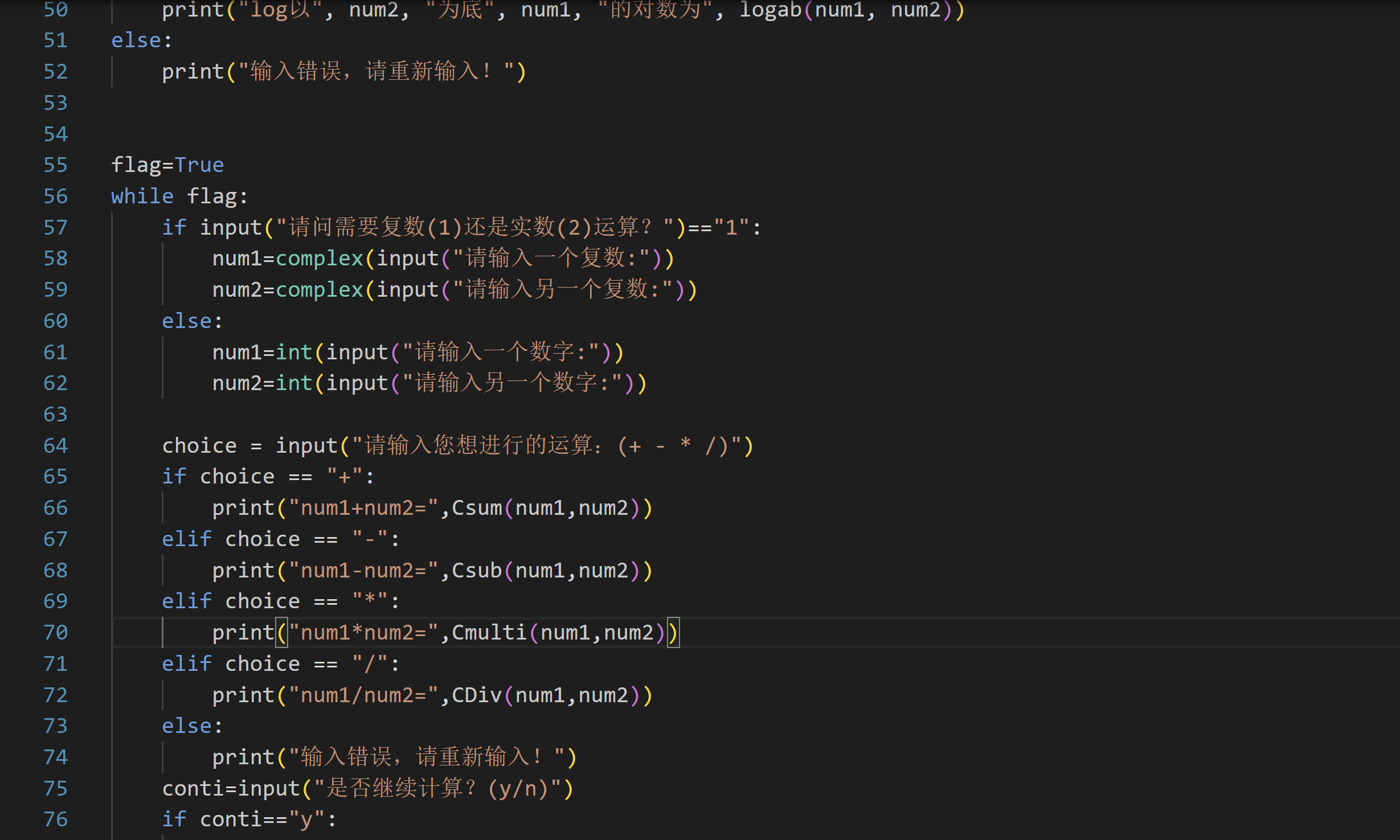
Task: Click line number 55 in the gutter
Action: pos(55,165)
